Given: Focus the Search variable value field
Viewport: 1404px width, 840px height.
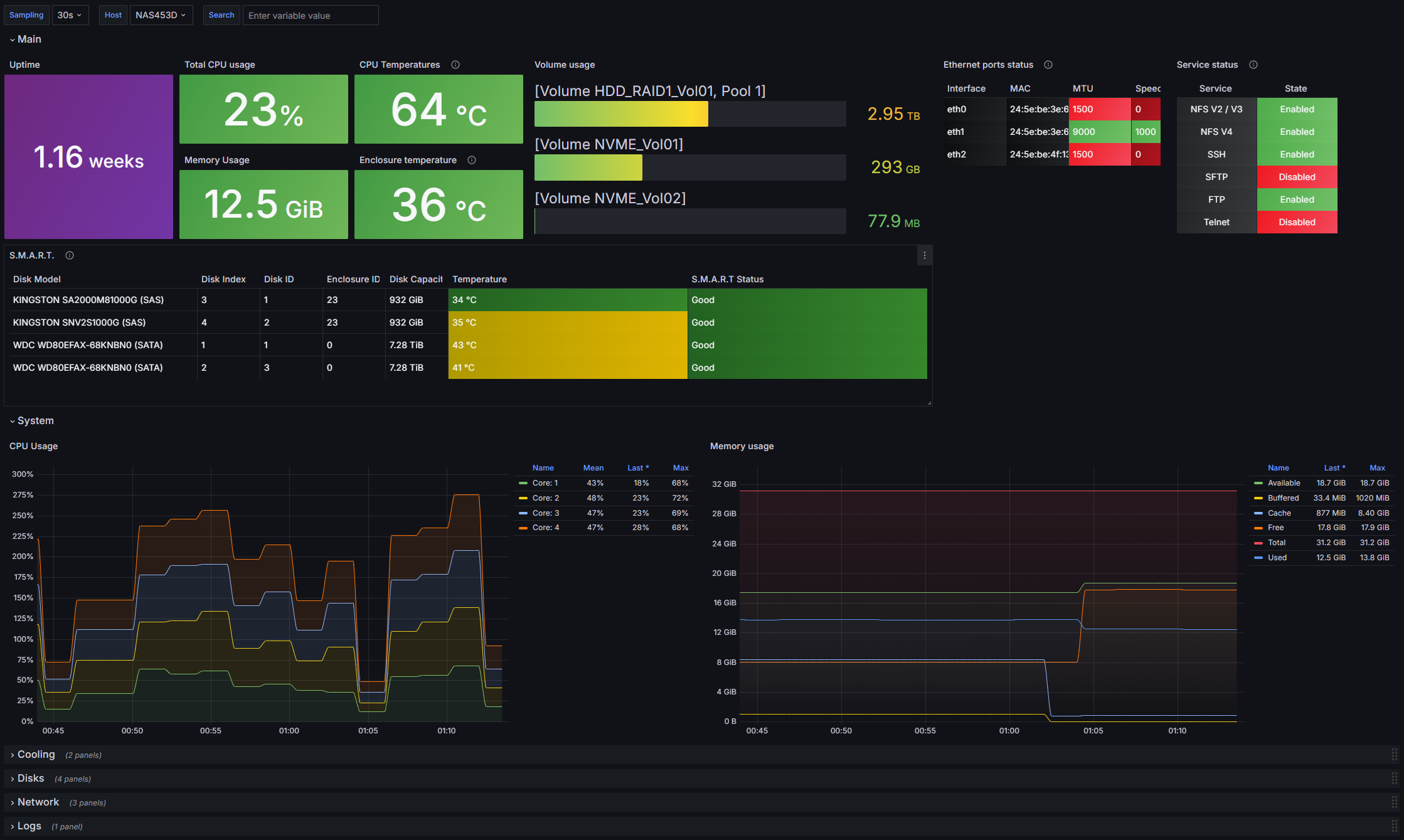Looking at the screenshot, I should click(x=311, y=15).
